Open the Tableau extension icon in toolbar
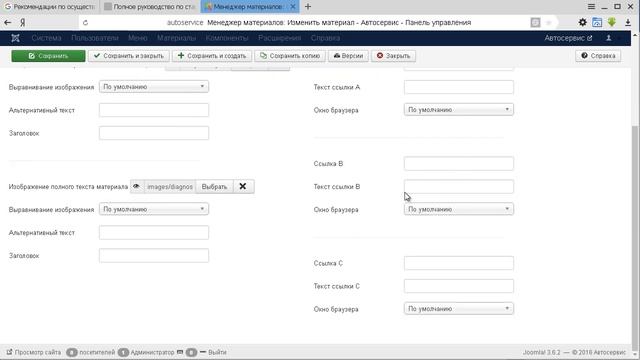This screenshot has width=640, height=360. [597, 22]
